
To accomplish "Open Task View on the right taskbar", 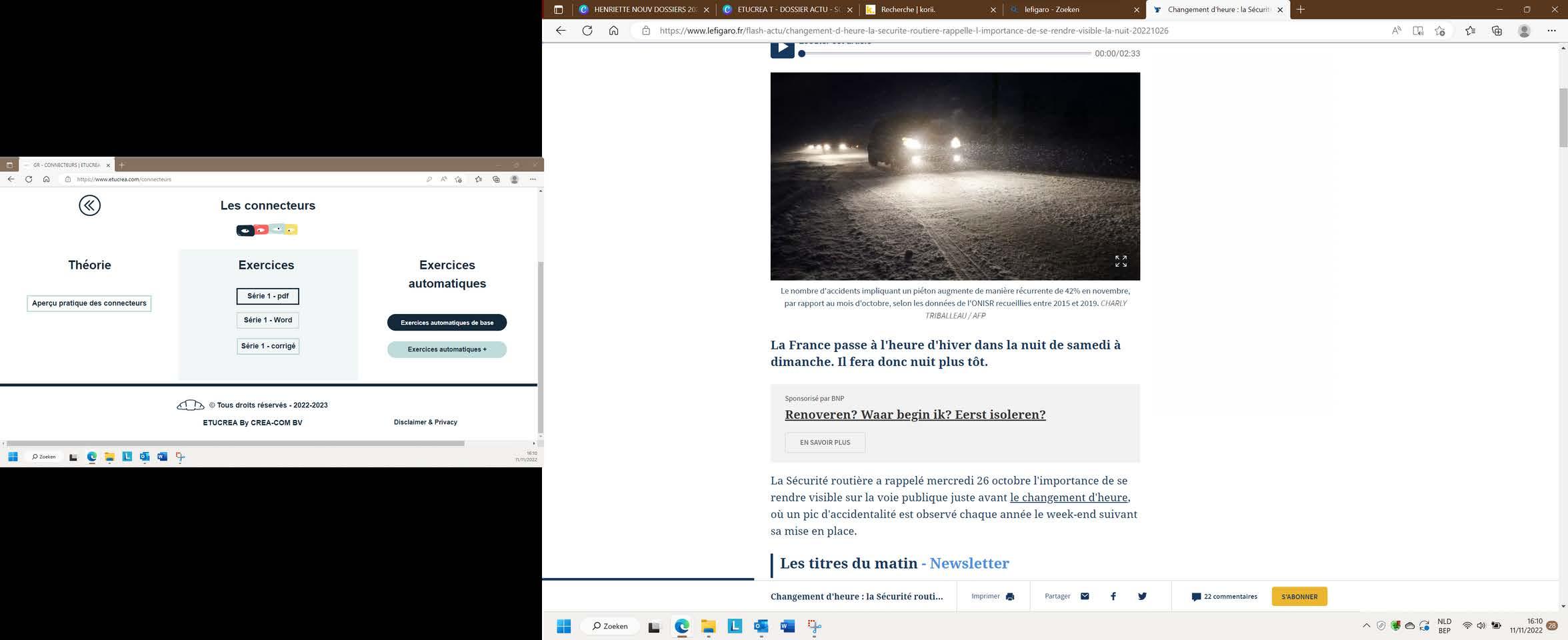I will 654,627.
